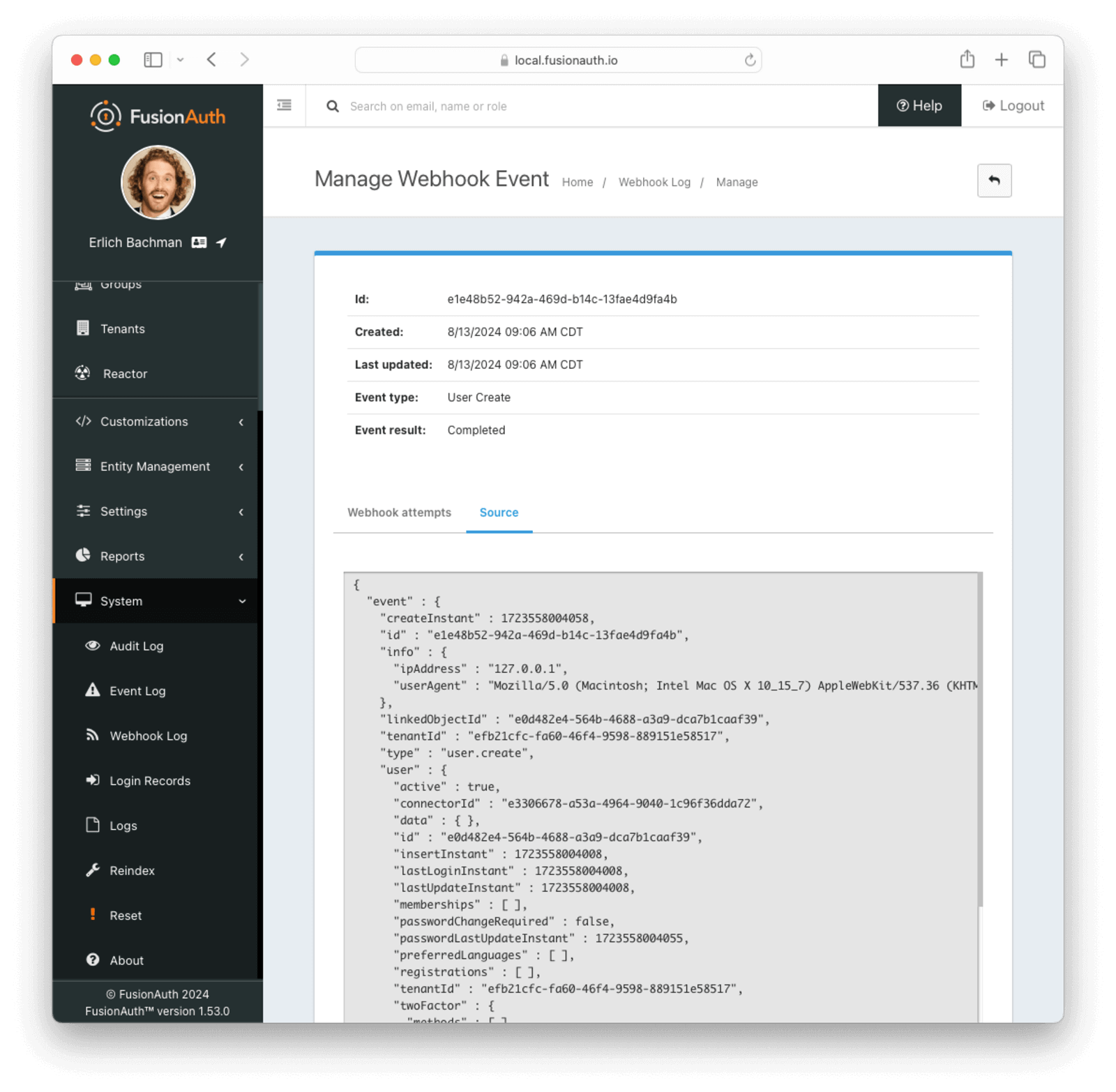This screenshot has height=1092, width=1116.
Task: Click the Event result value "Completed"
Action: (x=476, y=430)
